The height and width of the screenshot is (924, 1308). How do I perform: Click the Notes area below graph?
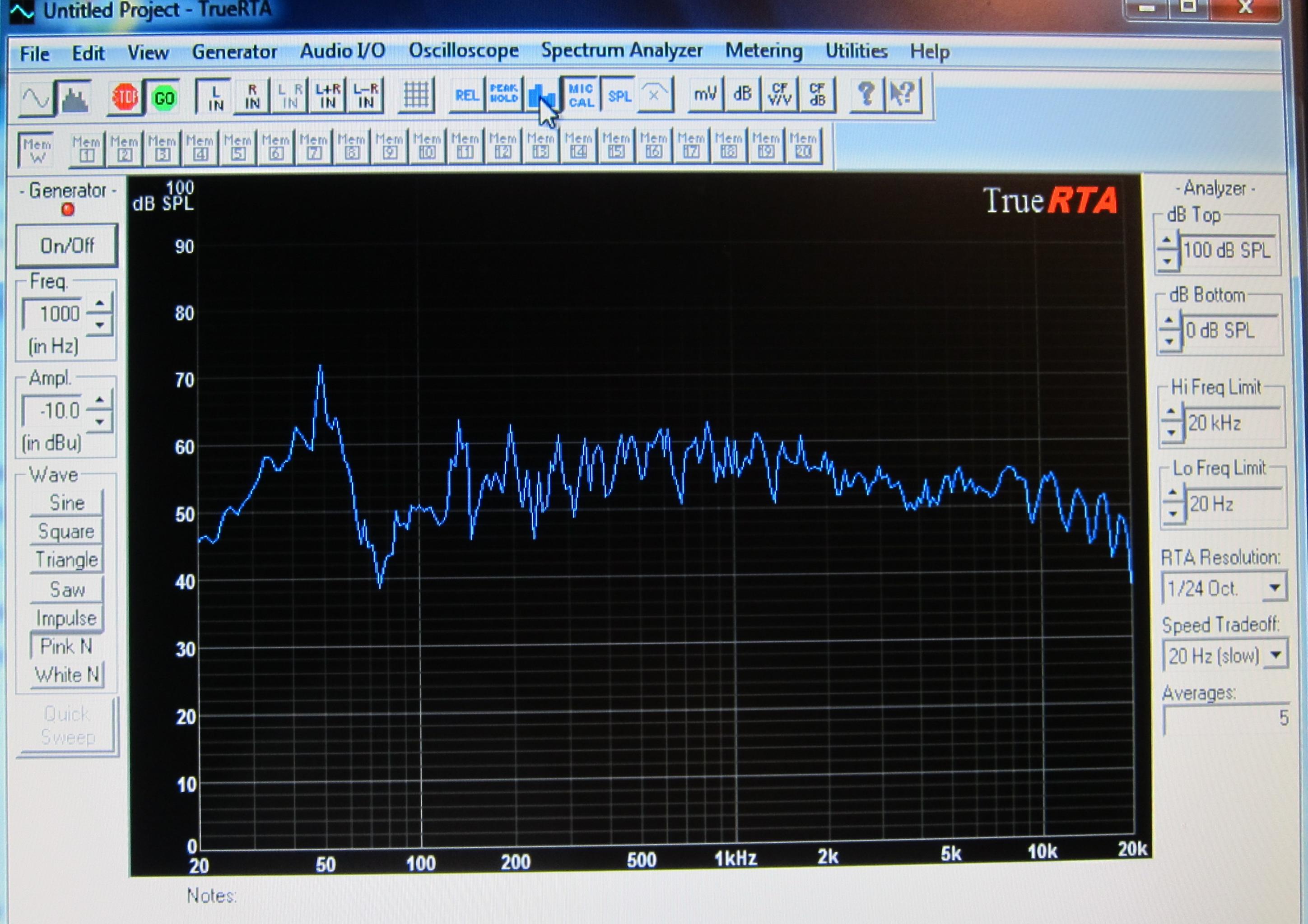(211, 896)
